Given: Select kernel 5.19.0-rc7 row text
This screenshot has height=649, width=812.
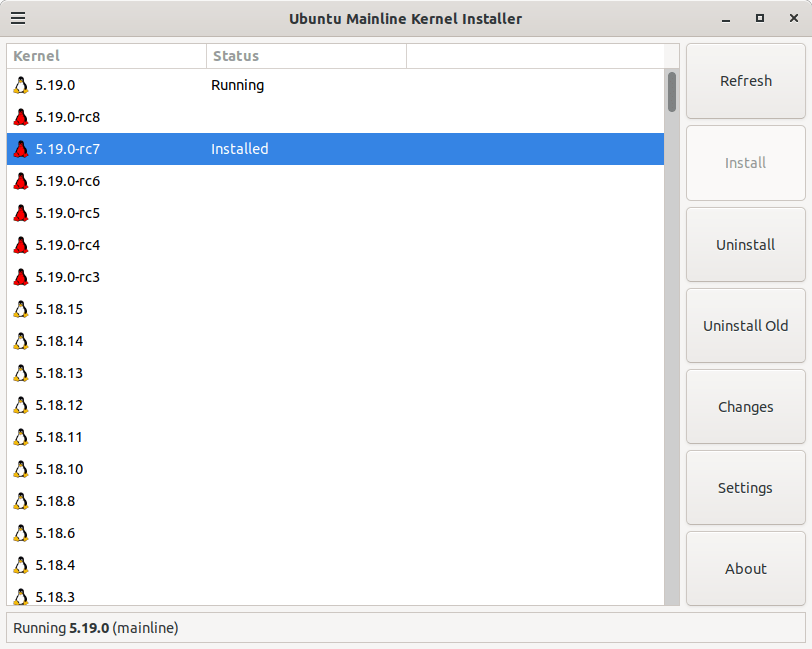Looking at the screenshot, I should (x=67, y=149).
